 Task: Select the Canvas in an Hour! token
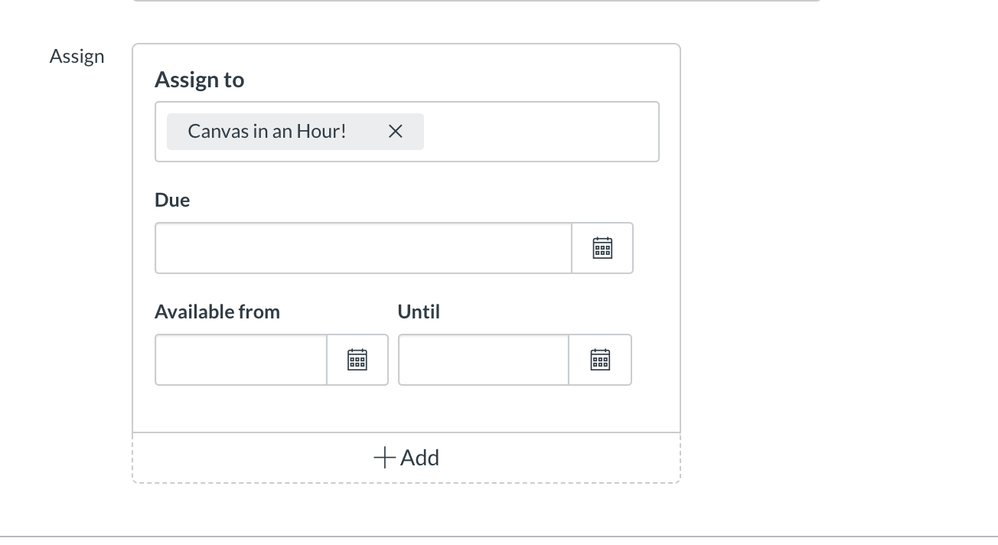point(267,132)
